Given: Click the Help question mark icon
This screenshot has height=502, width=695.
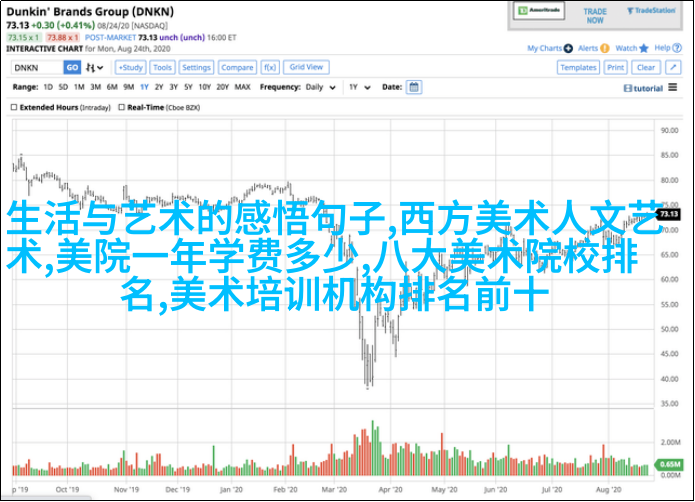Looking at the screenshot, I should click(677, 48).
